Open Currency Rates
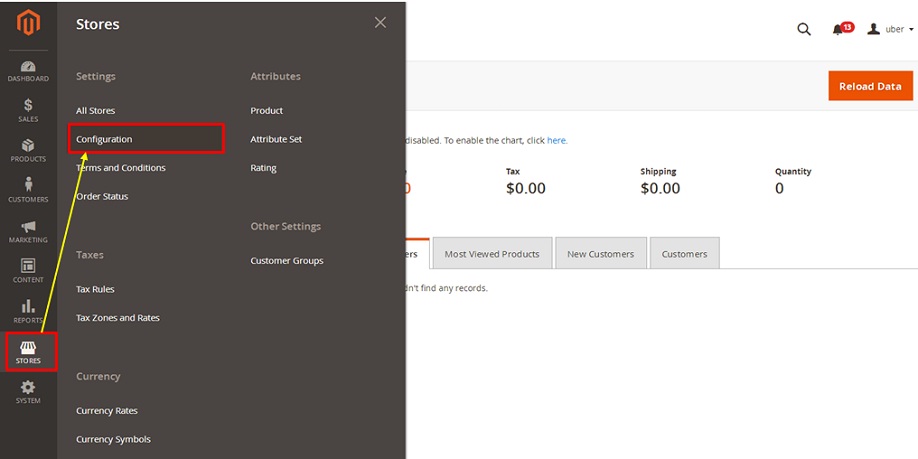Image resolution: width=918 pixels, height=459 pixels. 107,411
